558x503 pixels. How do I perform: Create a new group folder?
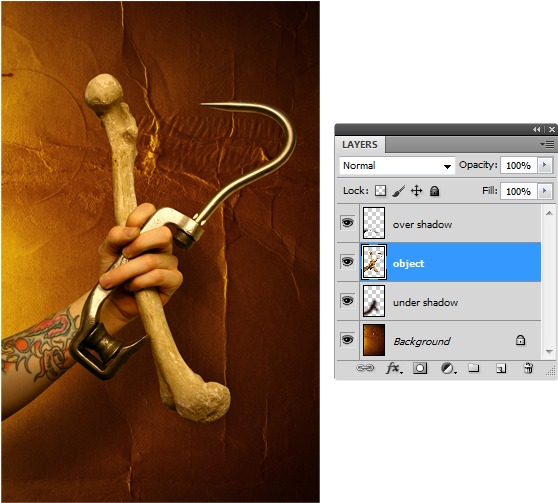pos(474,368)
